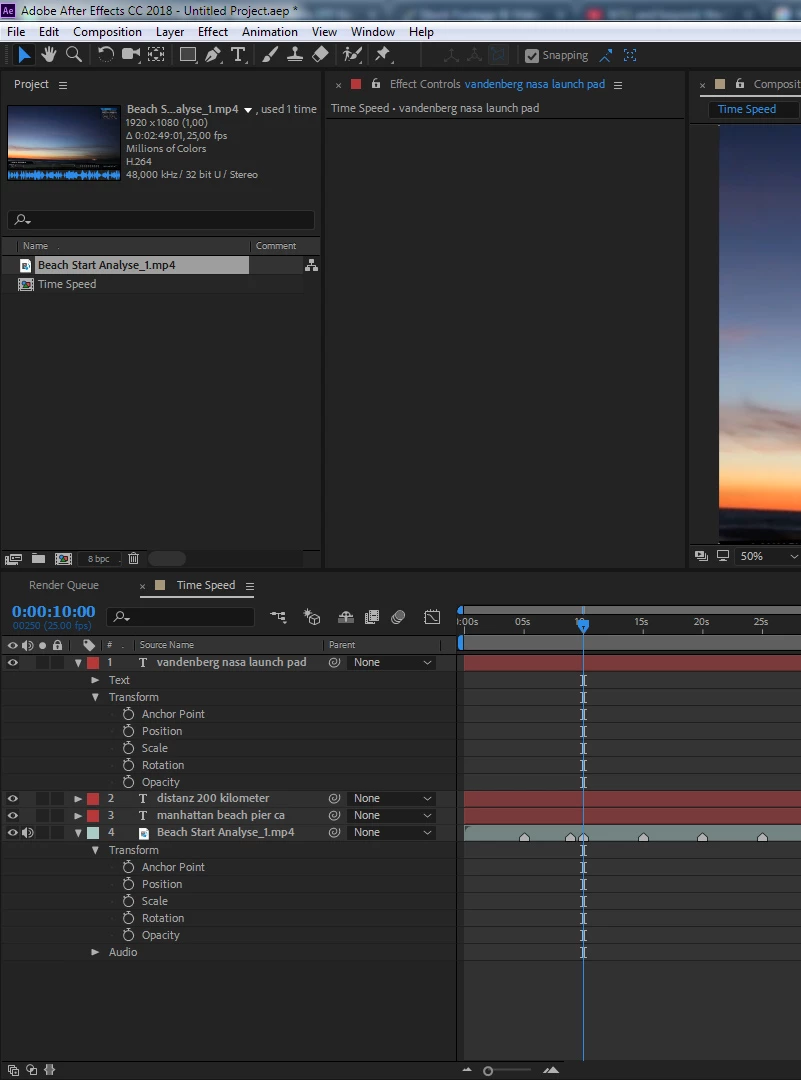Click the Graph Editor icon in timeline
Viewport: 801px width, 1080px height.
coord(432,617)
